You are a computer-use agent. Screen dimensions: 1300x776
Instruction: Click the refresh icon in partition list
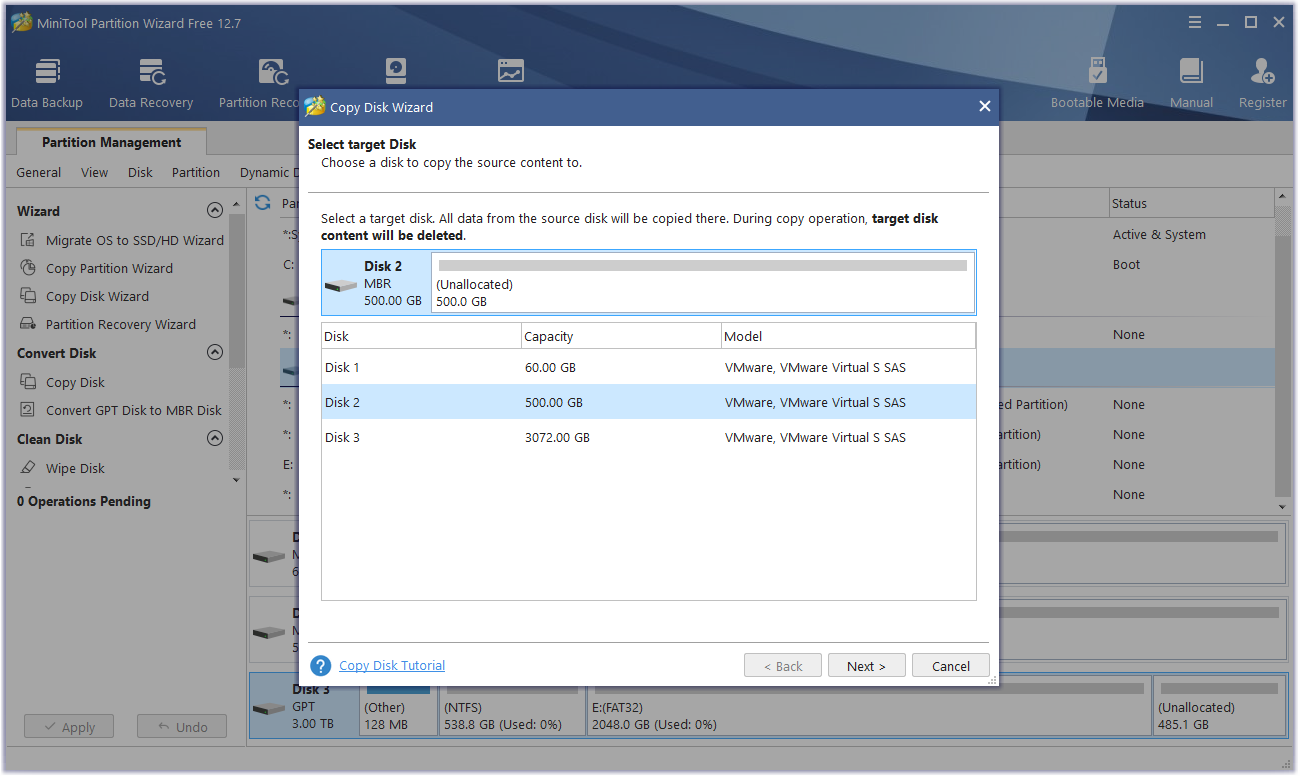point(263,202)
